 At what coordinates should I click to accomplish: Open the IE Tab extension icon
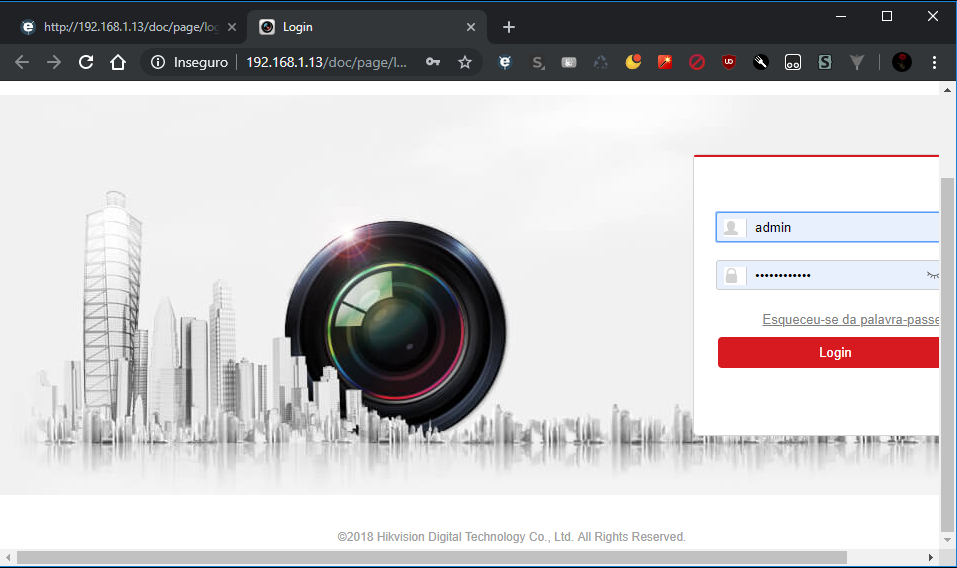click(x=505, y=62)
